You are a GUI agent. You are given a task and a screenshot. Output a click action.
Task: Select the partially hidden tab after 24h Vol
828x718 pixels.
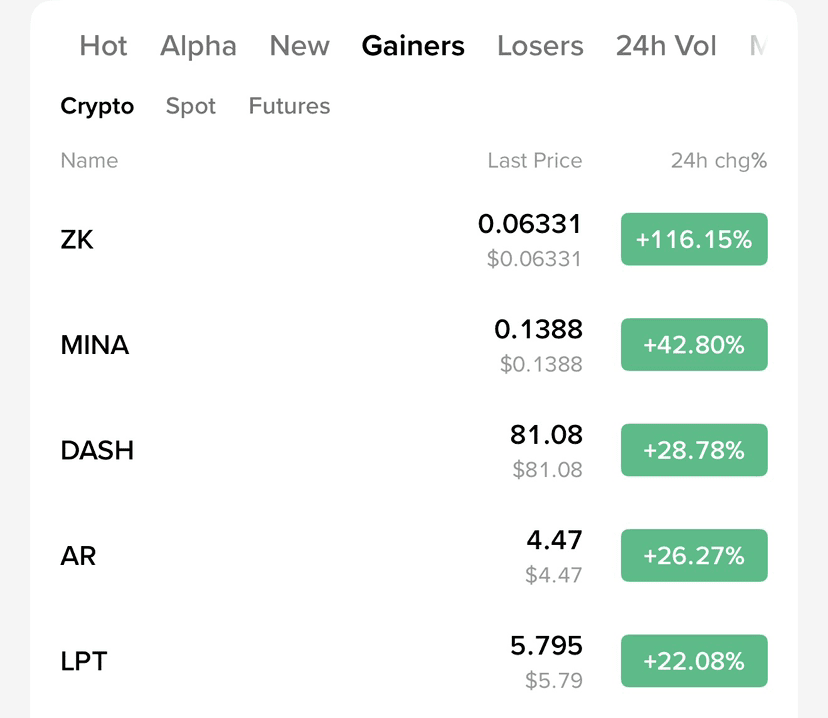(x=758, y=46)
